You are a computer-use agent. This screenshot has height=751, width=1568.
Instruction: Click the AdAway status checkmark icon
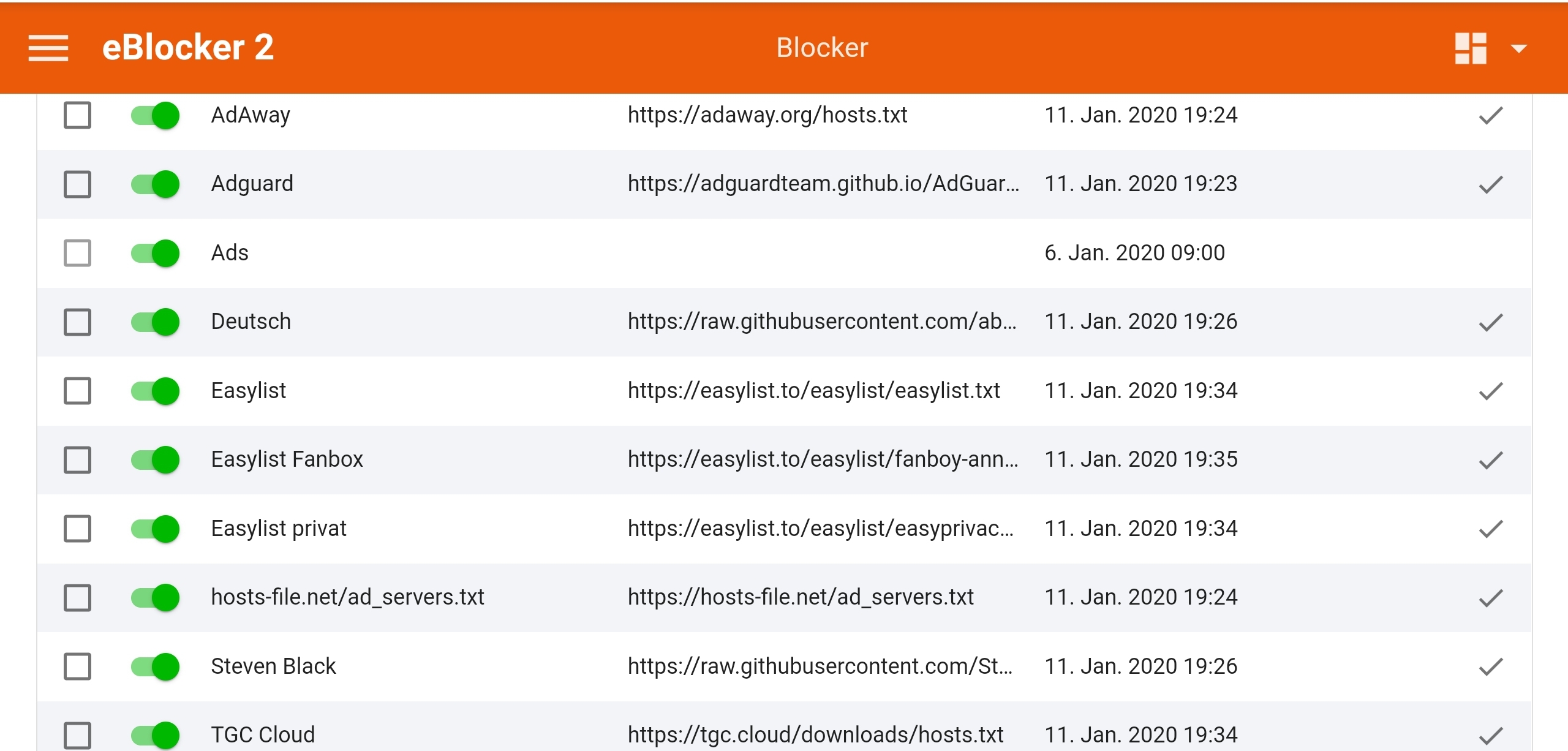pos(1491,115)
